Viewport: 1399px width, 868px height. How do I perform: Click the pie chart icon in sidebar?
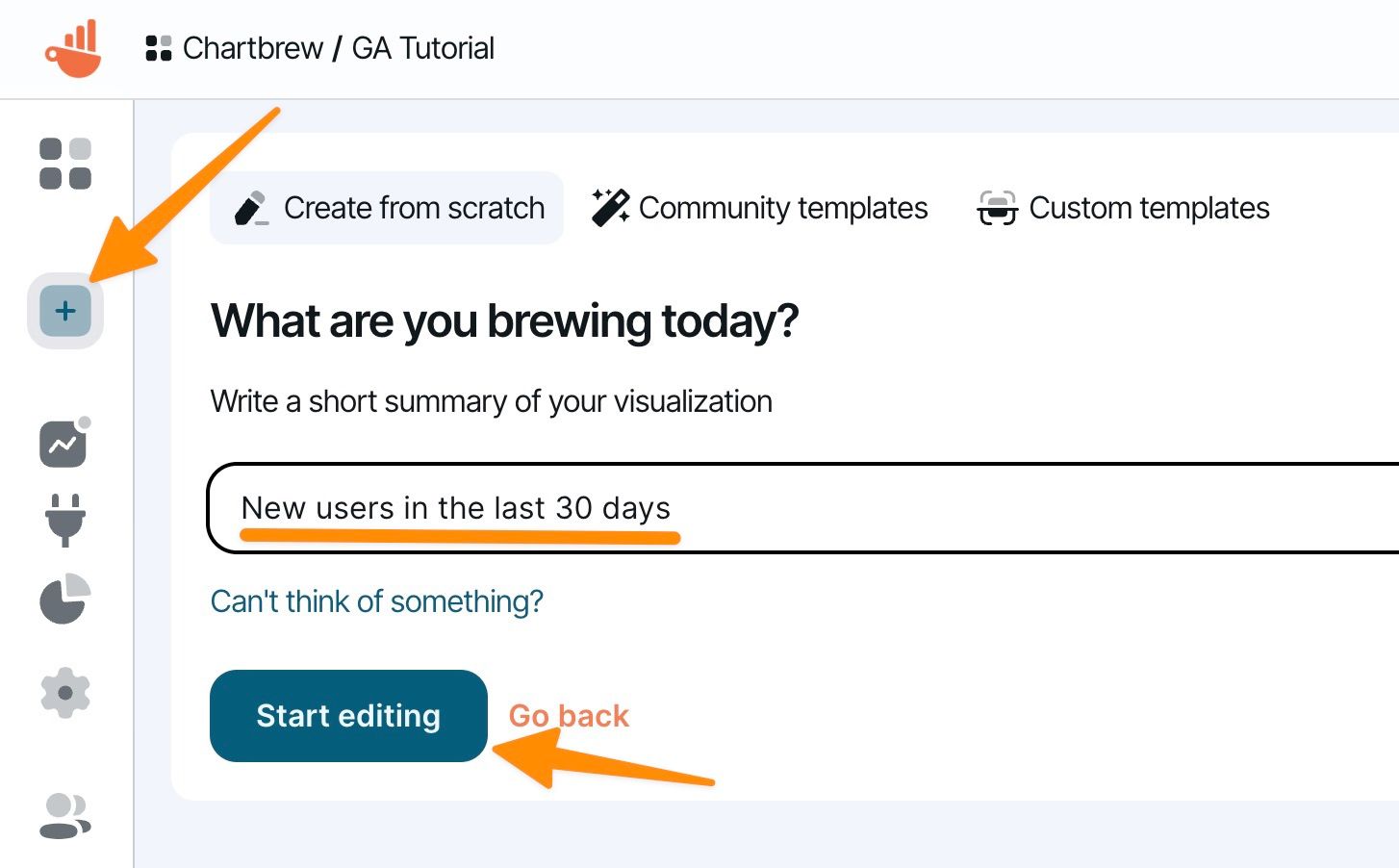click(64, 600)
